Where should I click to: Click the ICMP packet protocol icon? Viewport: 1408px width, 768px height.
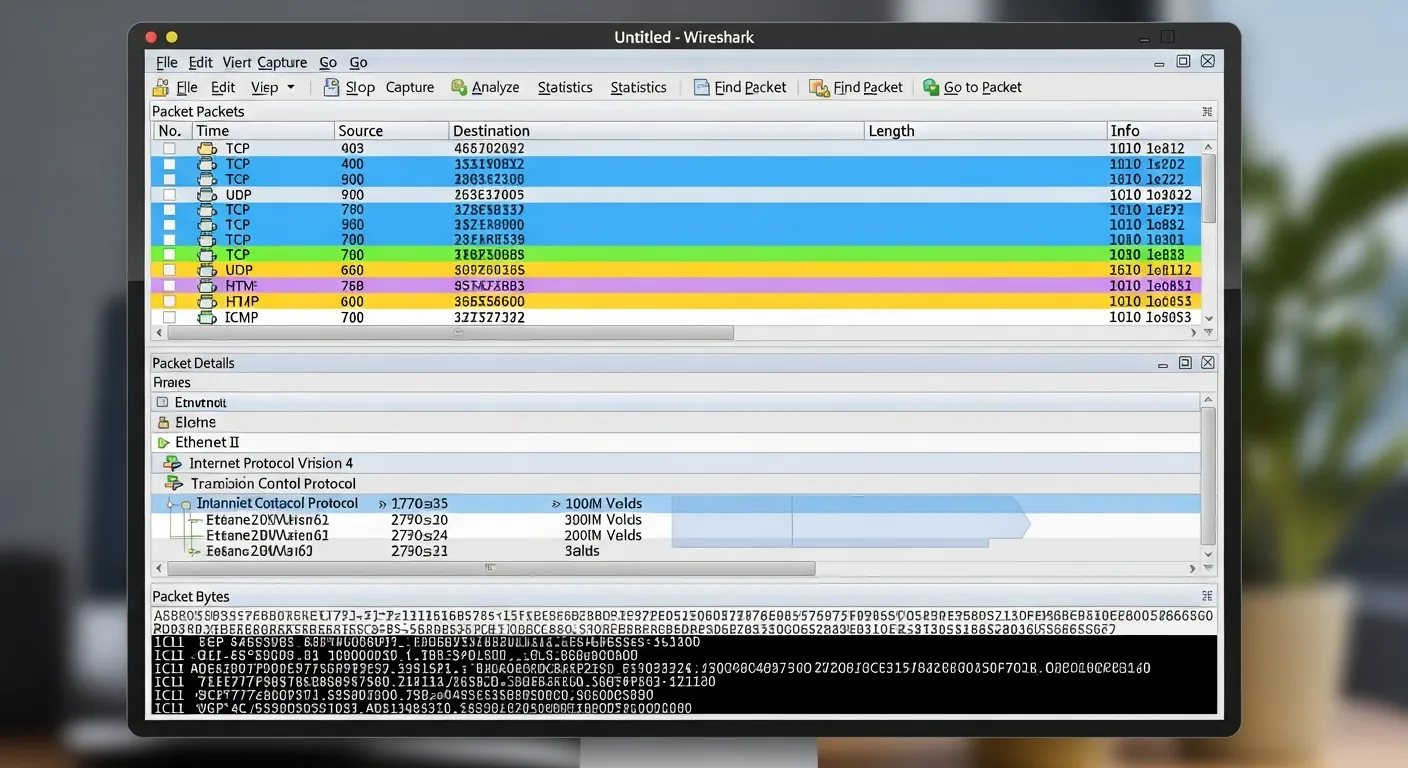pos(207,317)
